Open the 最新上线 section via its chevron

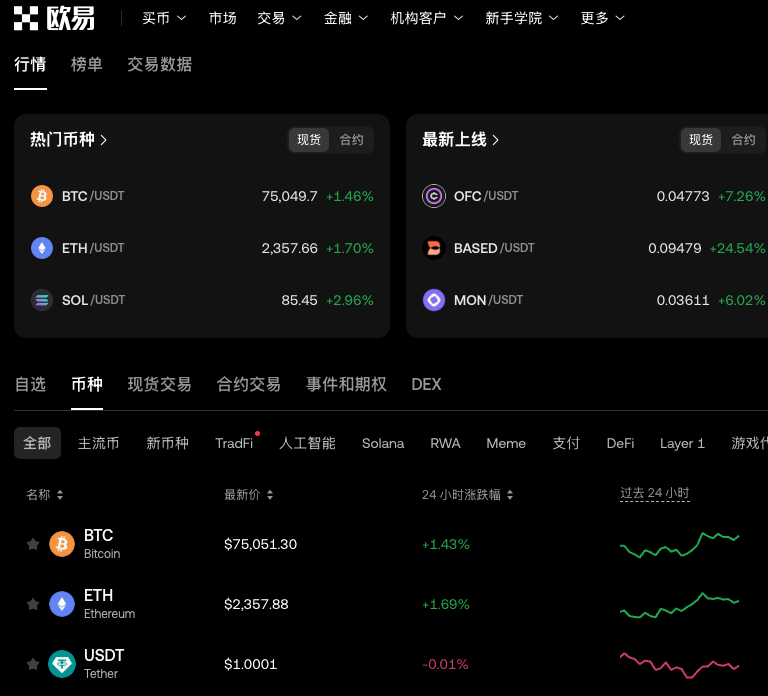coord(496,140)
